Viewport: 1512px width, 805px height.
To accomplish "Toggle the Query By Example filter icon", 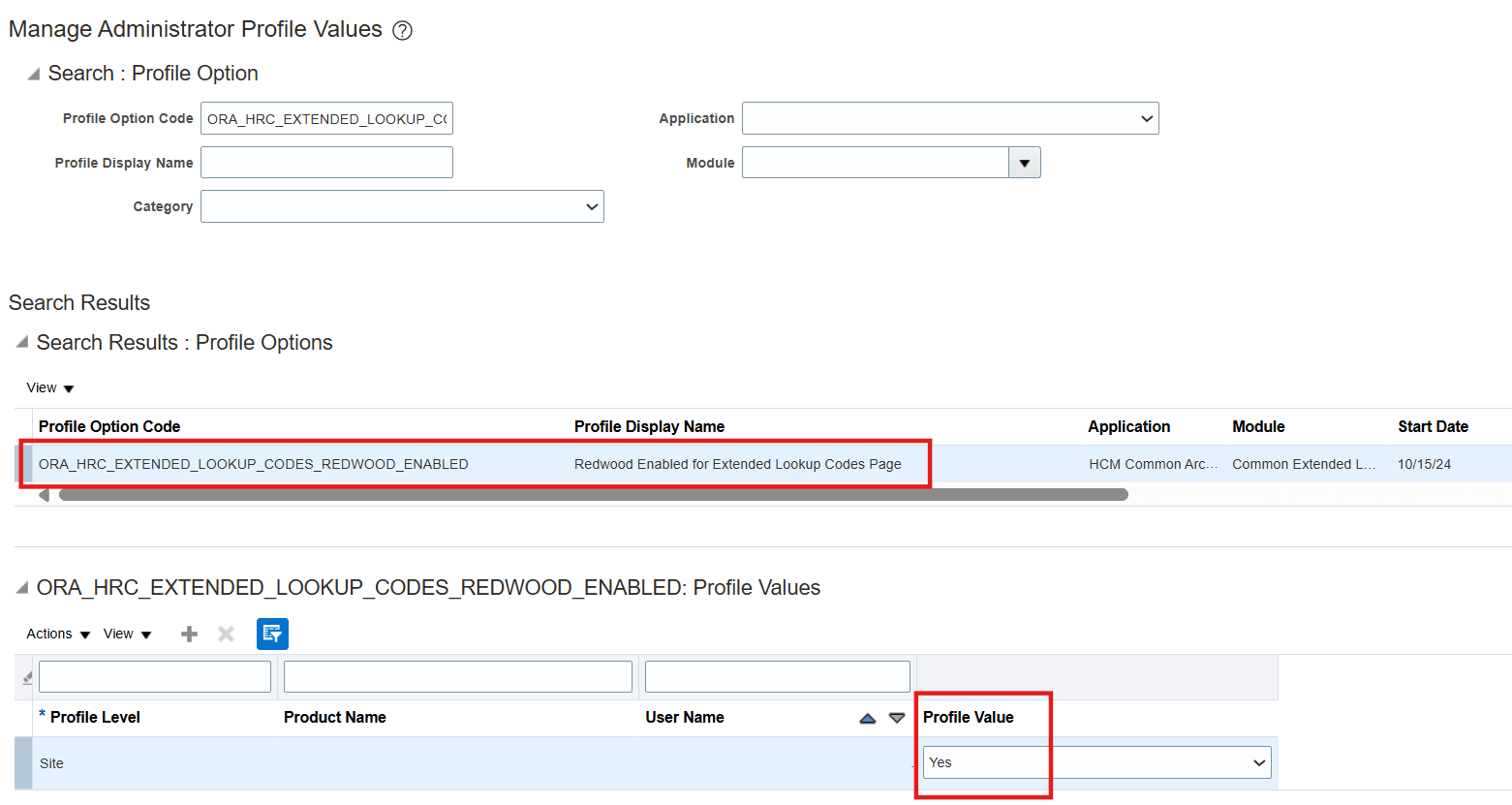I will pos(272,634).
